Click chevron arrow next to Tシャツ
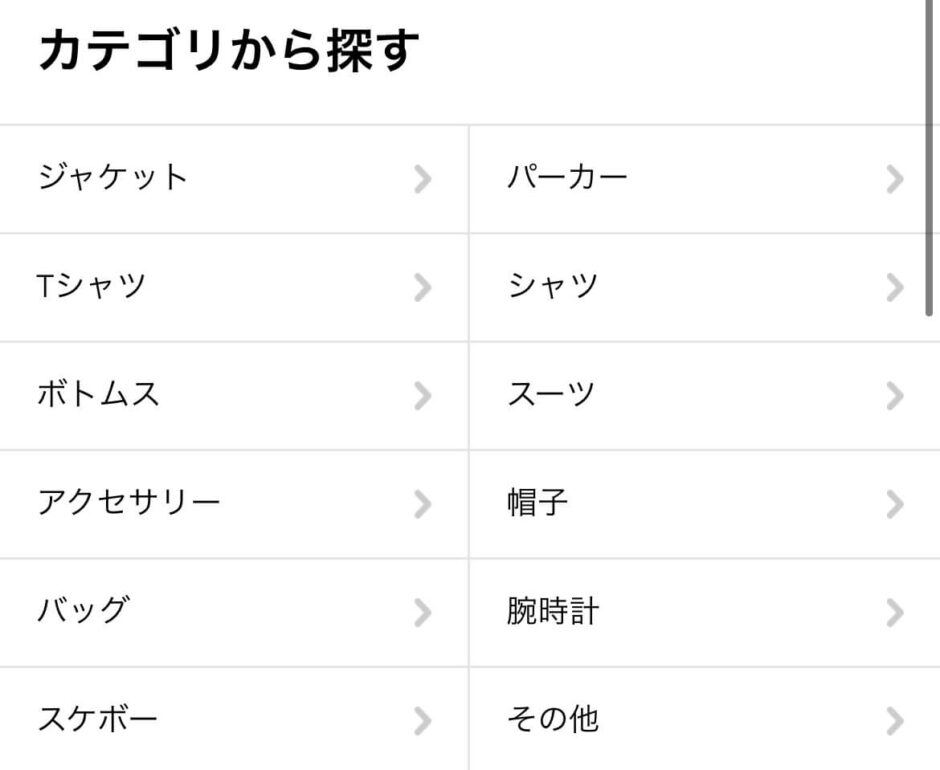940x770 pixels. [x=423, y=288]
